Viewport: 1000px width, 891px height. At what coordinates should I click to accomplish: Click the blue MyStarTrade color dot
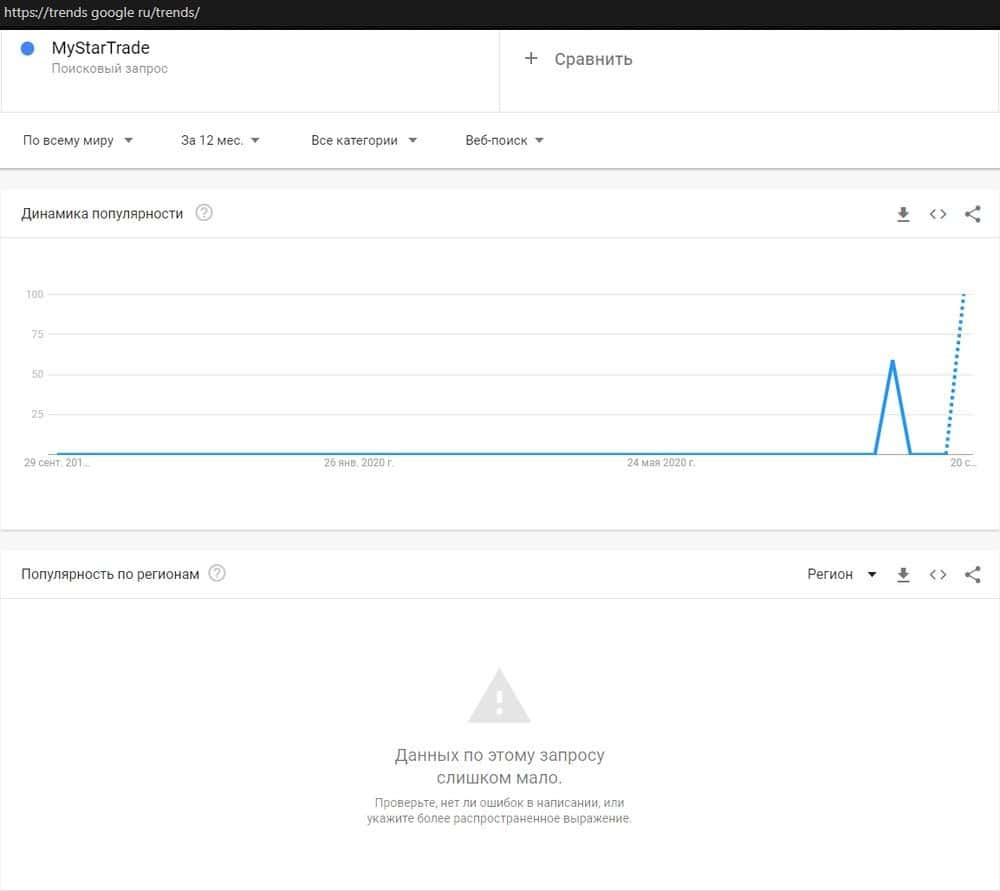pyautogui.click(x=27, y=48)
